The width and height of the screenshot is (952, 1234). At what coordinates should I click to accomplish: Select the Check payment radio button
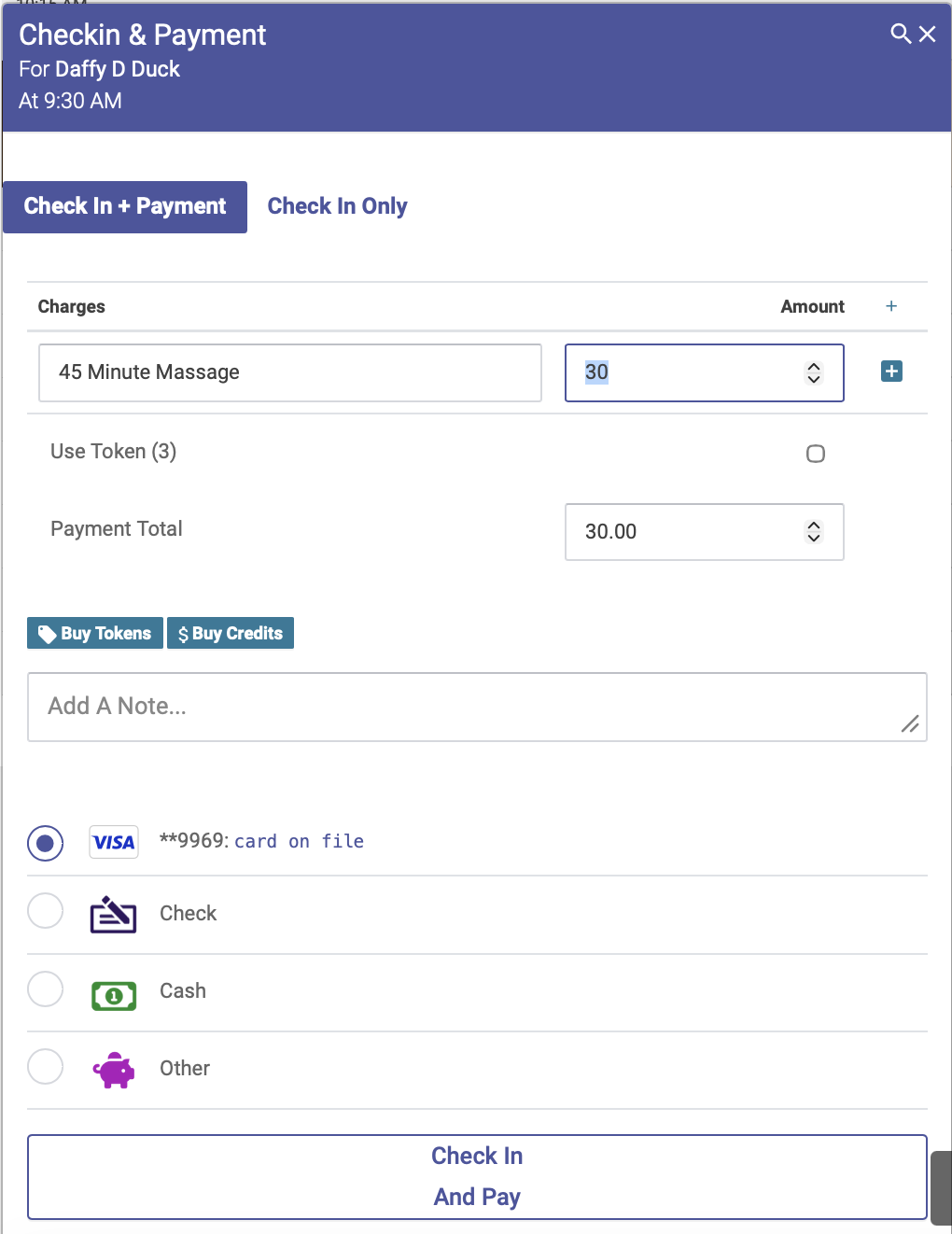46,911
